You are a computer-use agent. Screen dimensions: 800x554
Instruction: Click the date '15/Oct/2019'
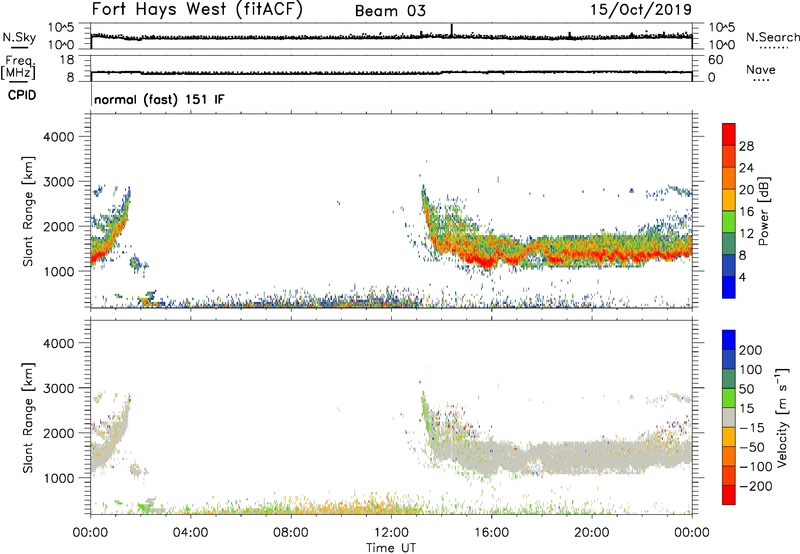641,10
